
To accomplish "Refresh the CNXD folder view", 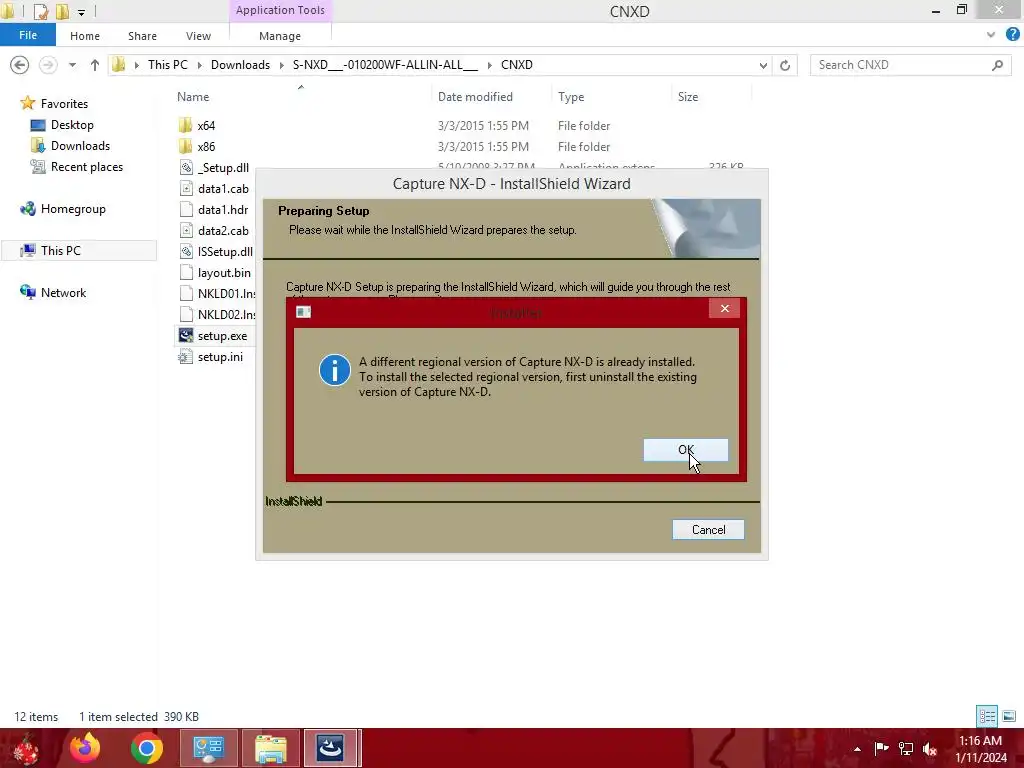I will 785,65.
